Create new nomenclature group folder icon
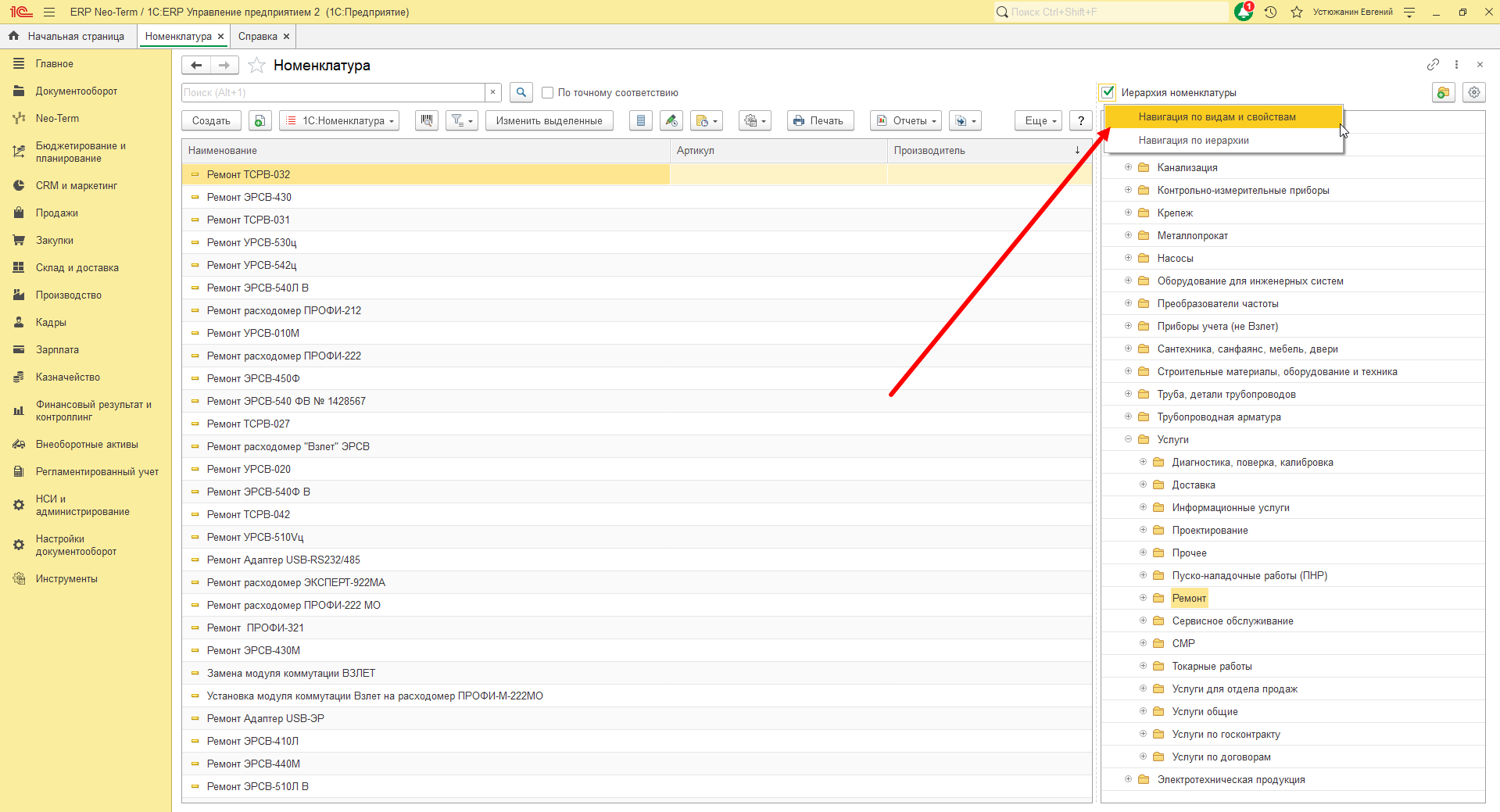1500x812 pixels. 1444,92
